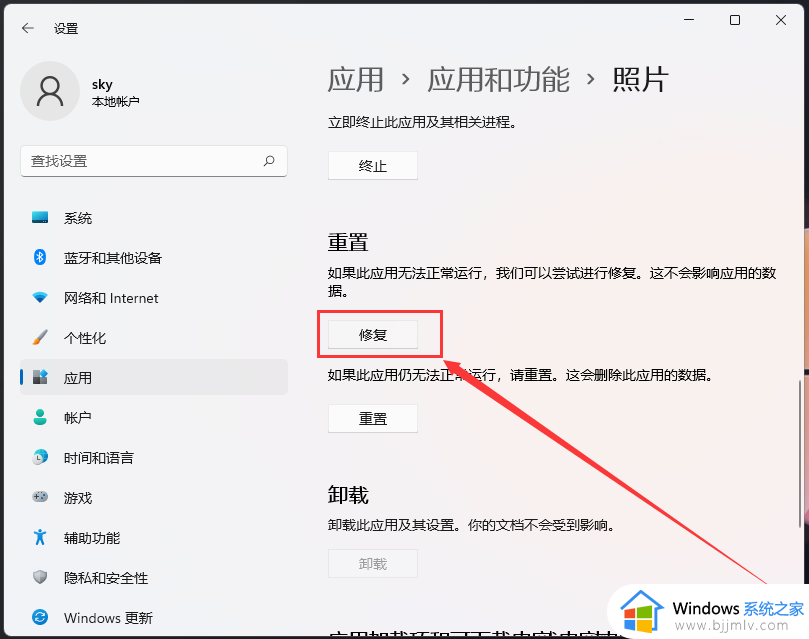Select 网络和 Internet in sidebar
This screenshot has width=809, height=639.
coord(154,298)
